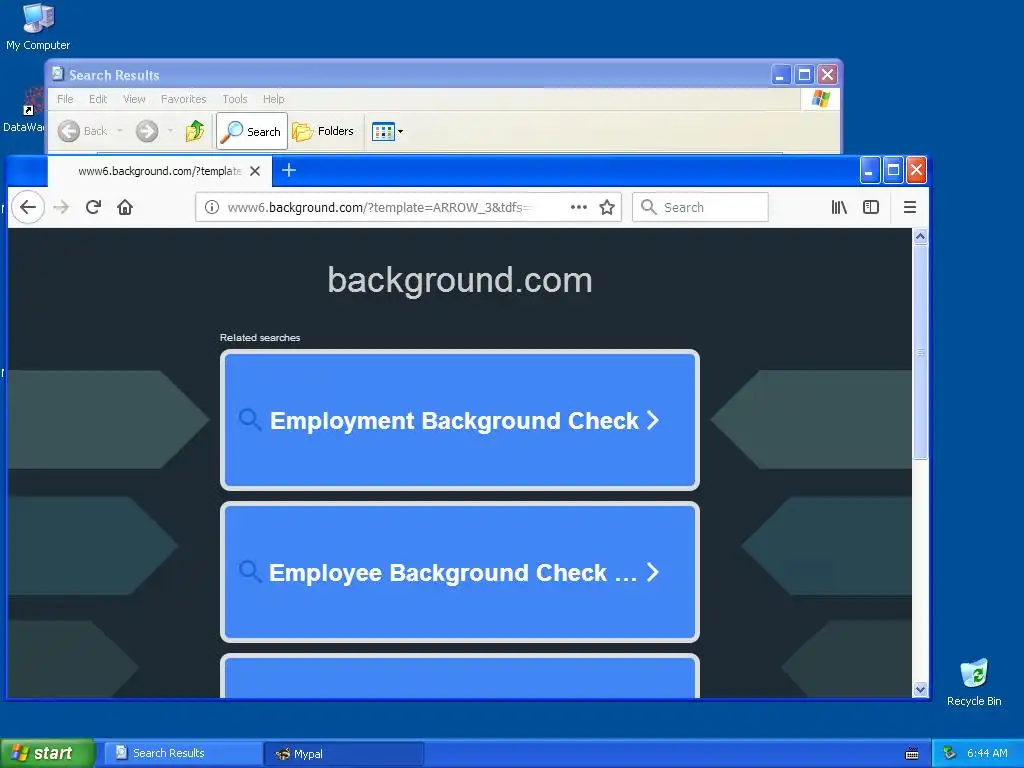This screenshot has width=1024, height=768.
Task: Open the Views dropdown button
Action: pyautogui.click(x=387, y=131)
